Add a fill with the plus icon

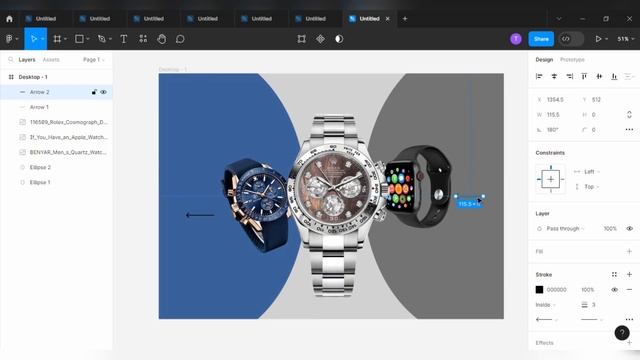pos(629,251)
